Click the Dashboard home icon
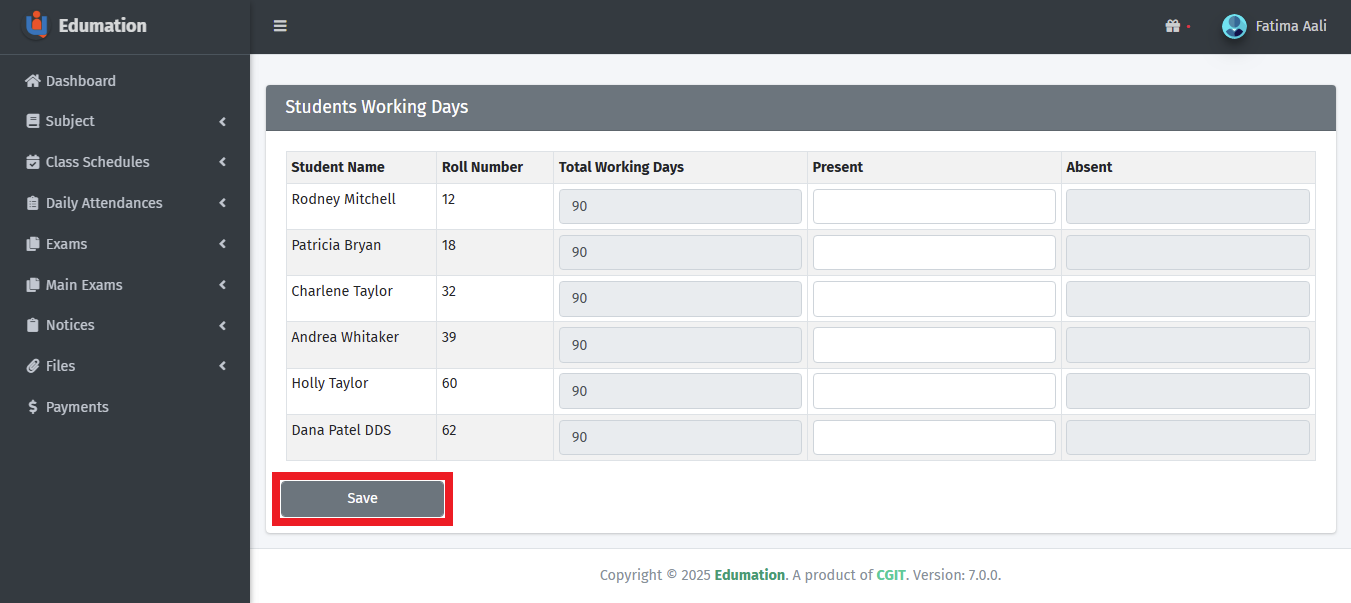The image size is (1351, 603). pos(33,81)
